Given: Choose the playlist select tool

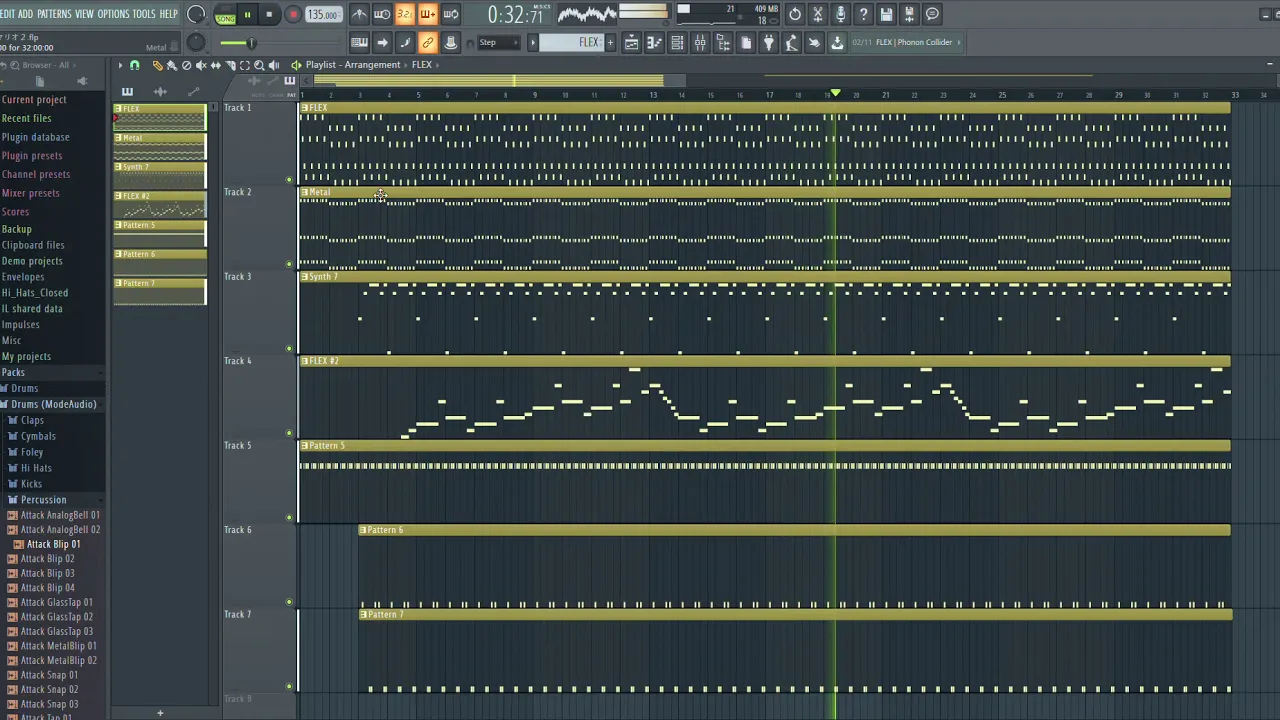Looking at the screenshot, I should tap(244, 65).
